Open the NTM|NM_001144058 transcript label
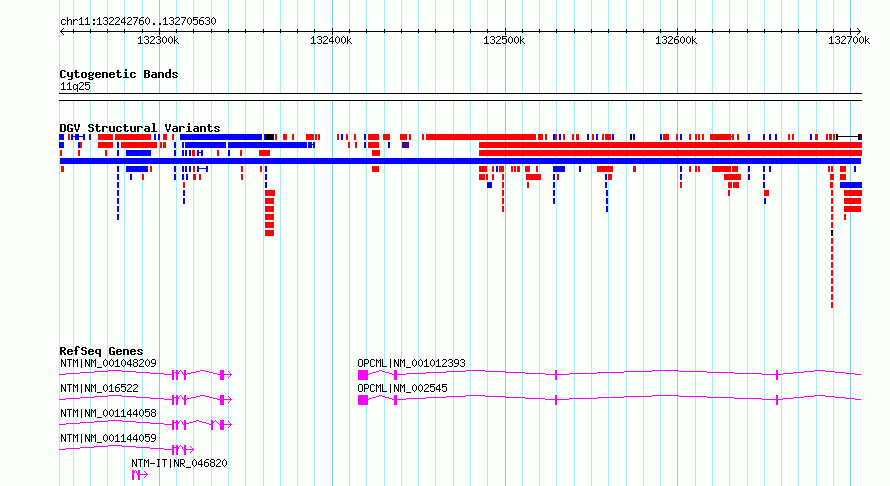This screenshot has height=486, width=890. (x=108, y=413)
